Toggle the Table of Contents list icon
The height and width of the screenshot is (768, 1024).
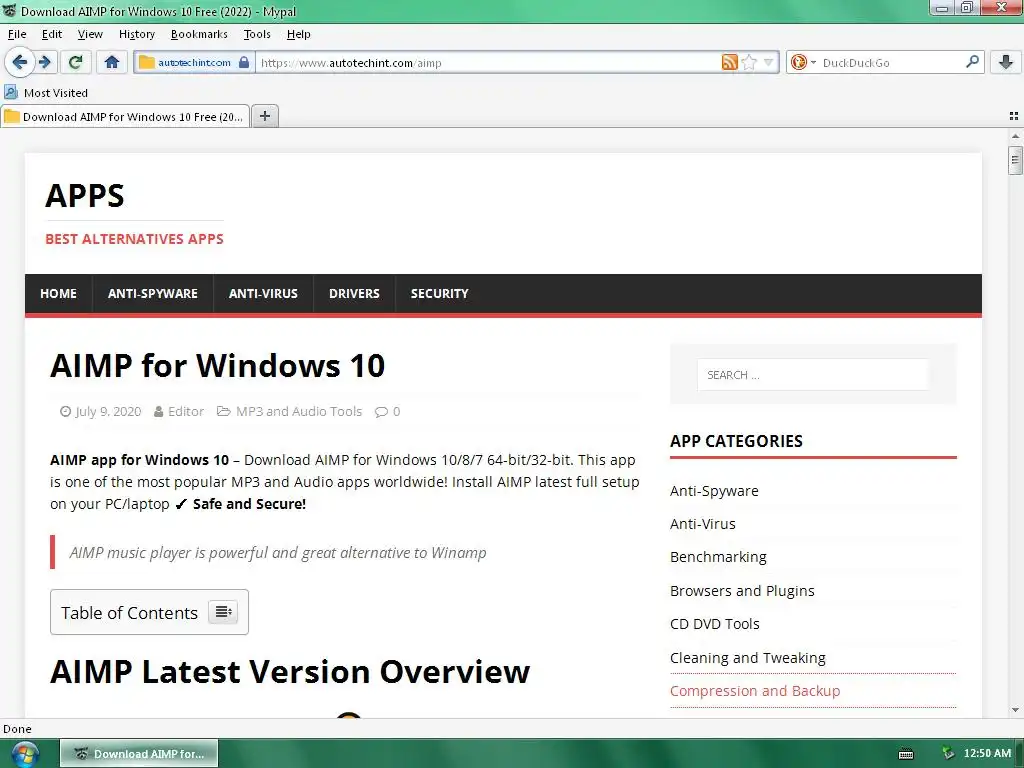click(x=223, y=612)
